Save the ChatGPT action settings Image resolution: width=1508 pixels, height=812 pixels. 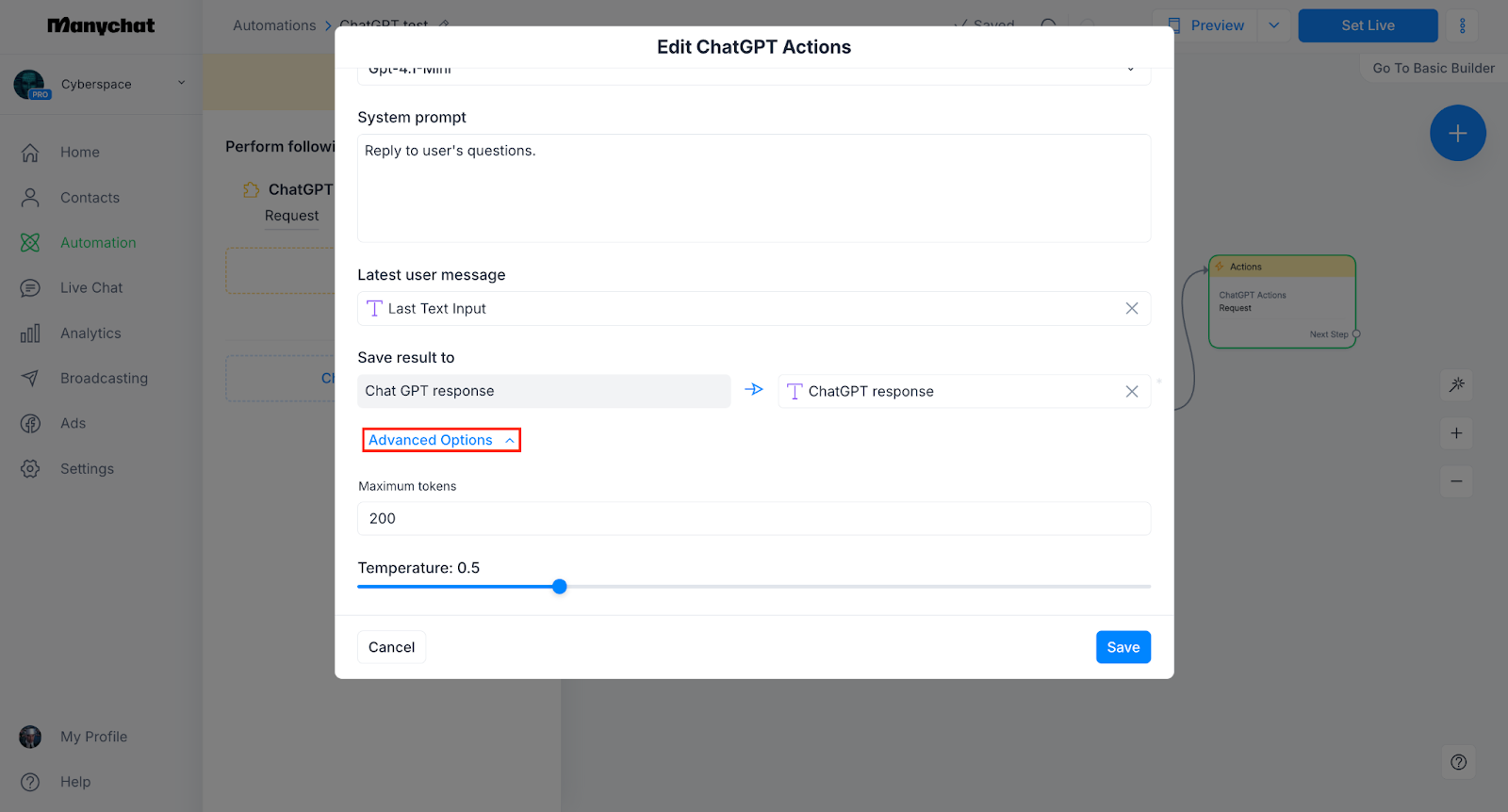1123,647
